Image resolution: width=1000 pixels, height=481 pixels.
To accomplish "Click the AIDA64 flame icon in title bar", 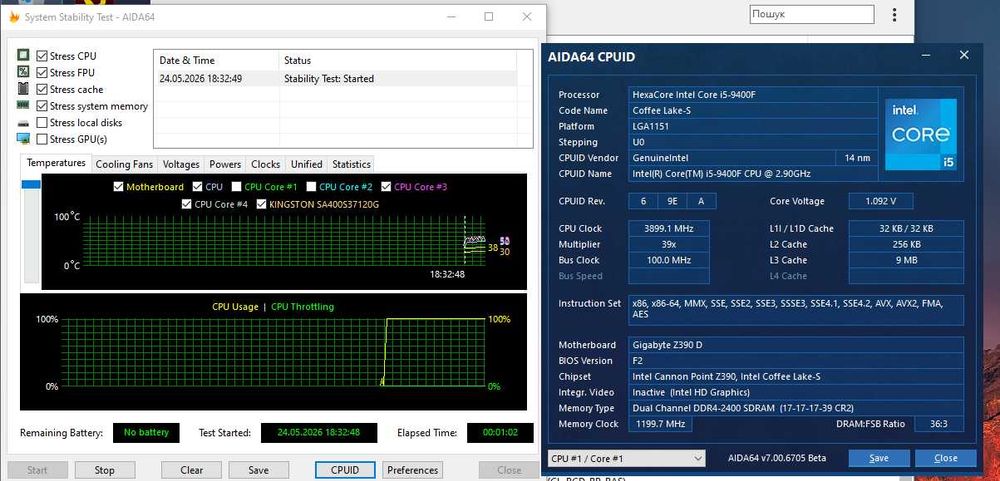I will coord(13,17).
